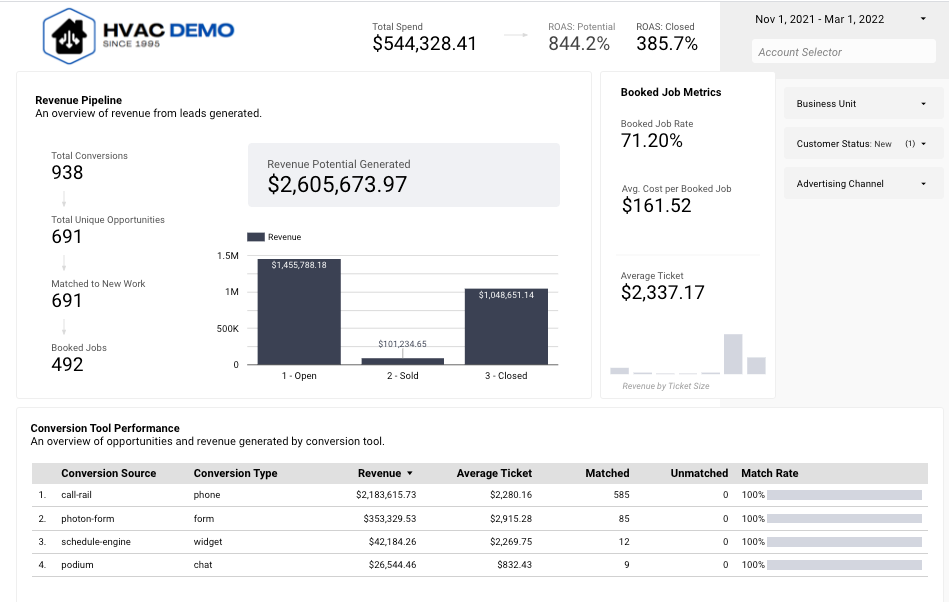Click the Revenue legend color swatch
949x602 pixels.
[255, 237]
